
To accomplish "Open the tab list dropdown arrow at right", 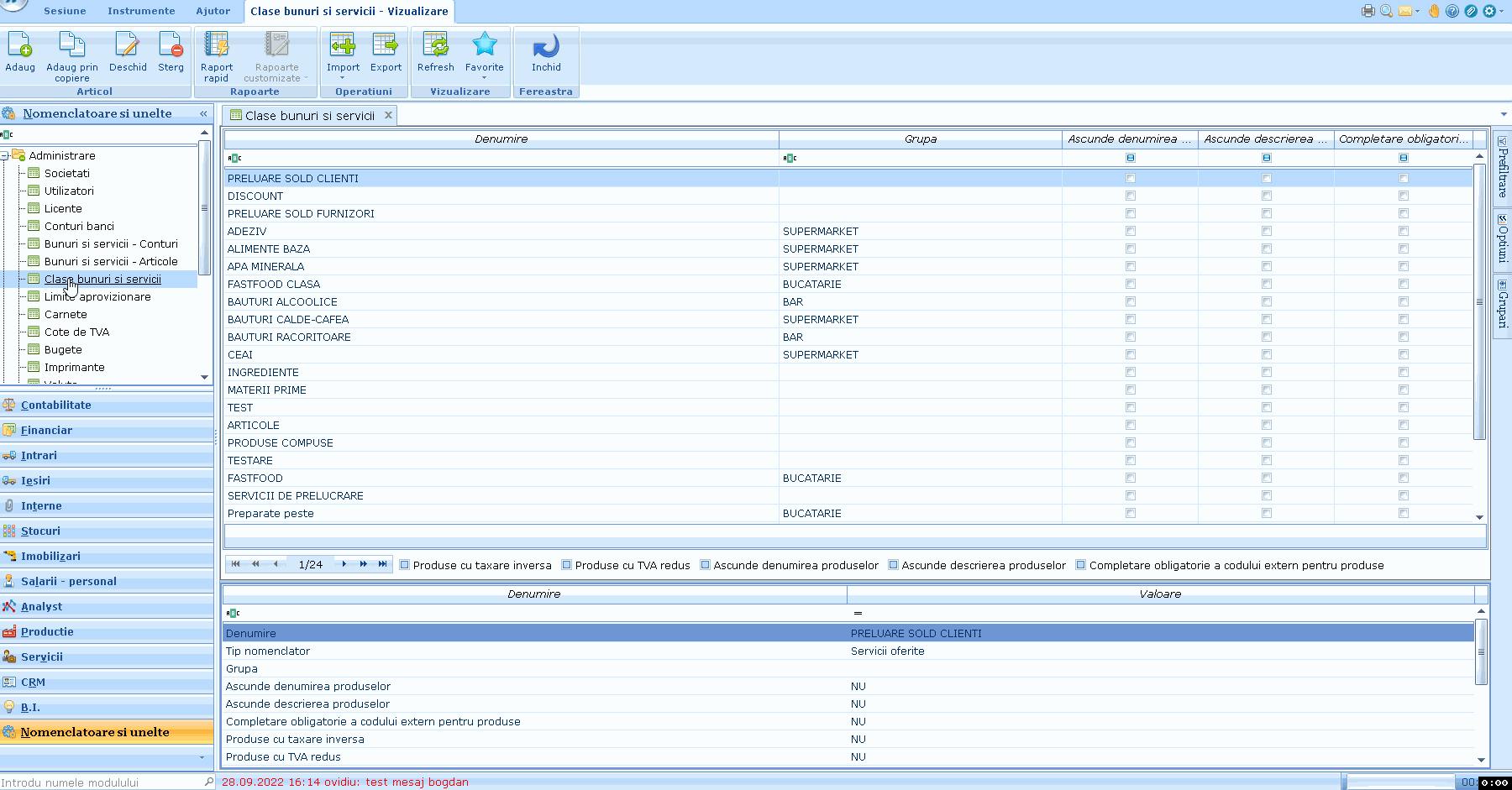I will (x=1504, y=114).
